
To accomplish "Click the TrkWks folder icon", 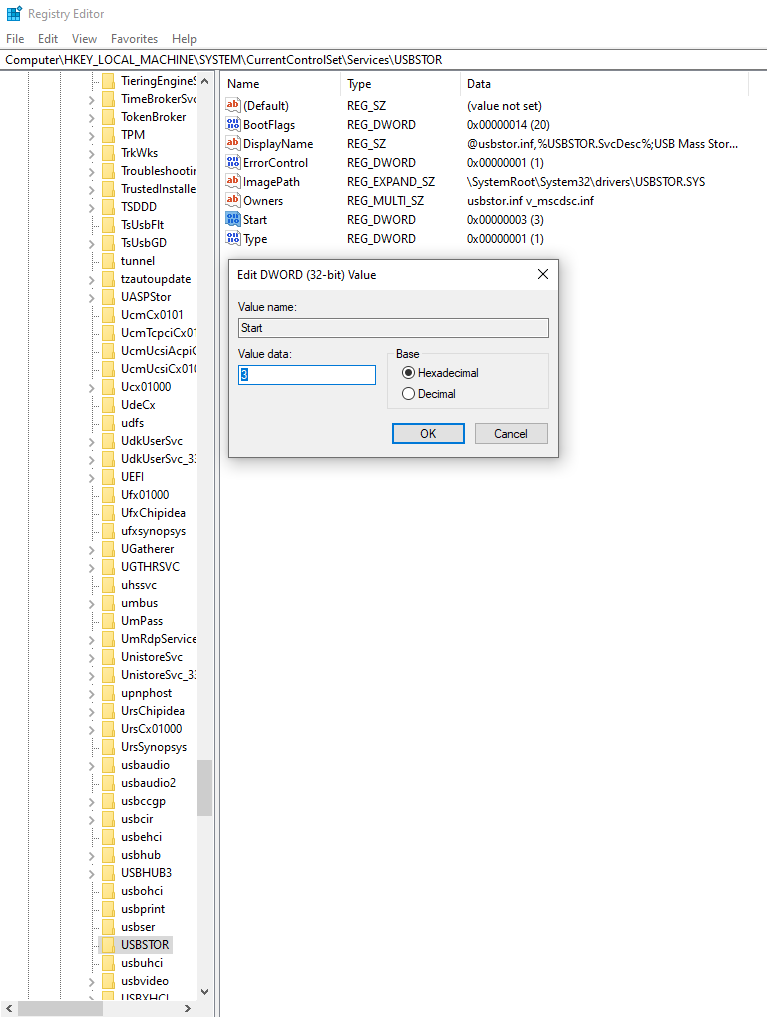I will (x=108, y=152).
